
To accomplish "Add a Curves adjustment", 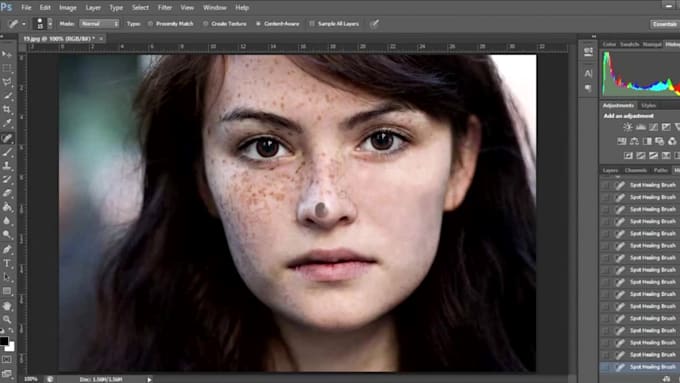I will tap(653, 127).
